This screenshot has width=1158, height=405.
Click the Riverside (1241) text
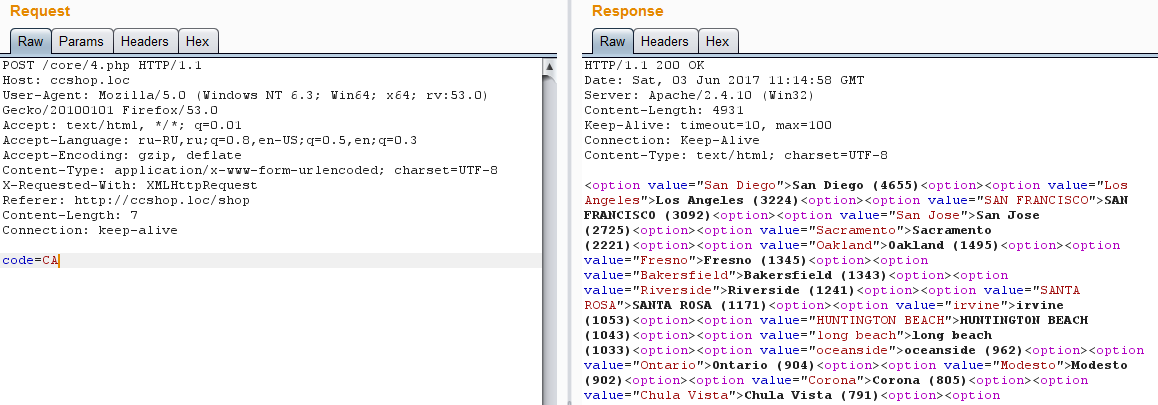(792, 290)
